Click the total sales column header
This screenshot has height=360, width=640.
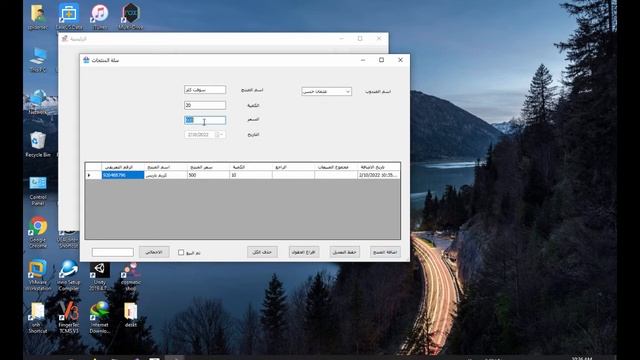click(336, 167)
